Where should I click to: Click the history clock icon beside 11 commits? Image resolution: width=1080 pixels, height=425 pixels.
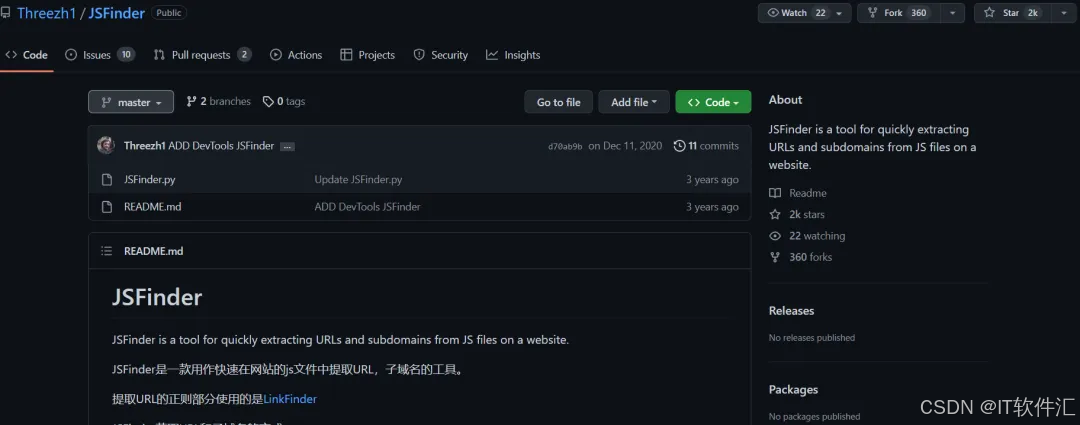(679, 146)
